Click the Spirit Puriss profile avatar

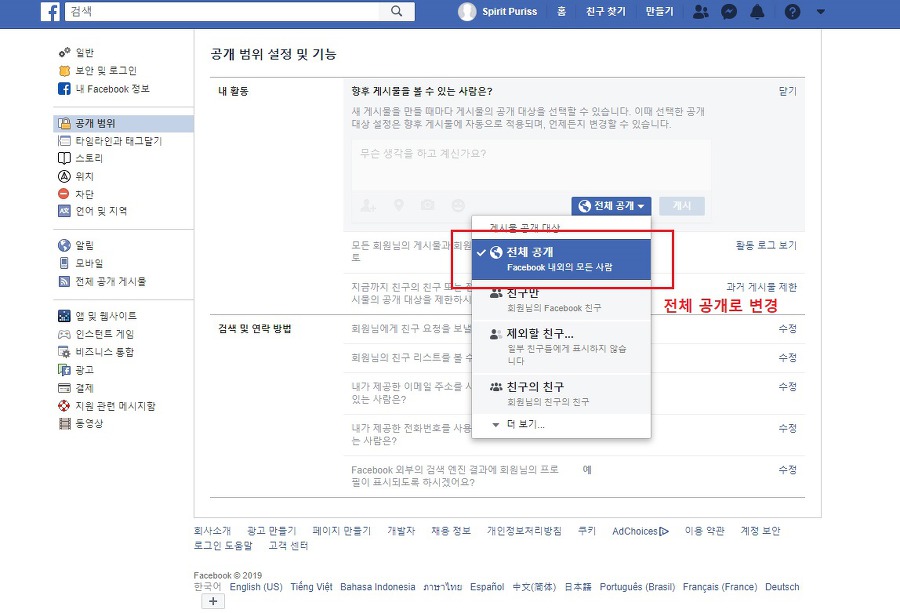(467, 11)
